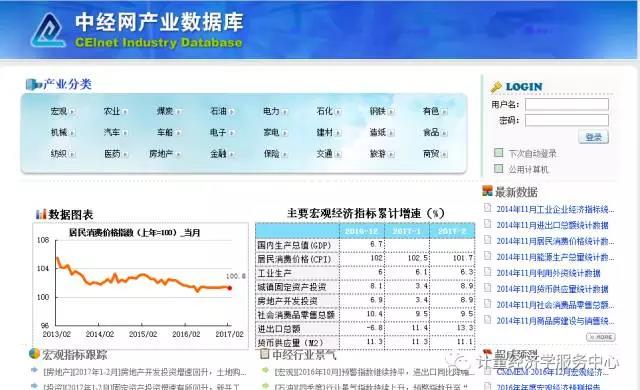The image size is (640, 390).
Task: Click arrow icon next to 食品 category
Action: pos(444,133)
